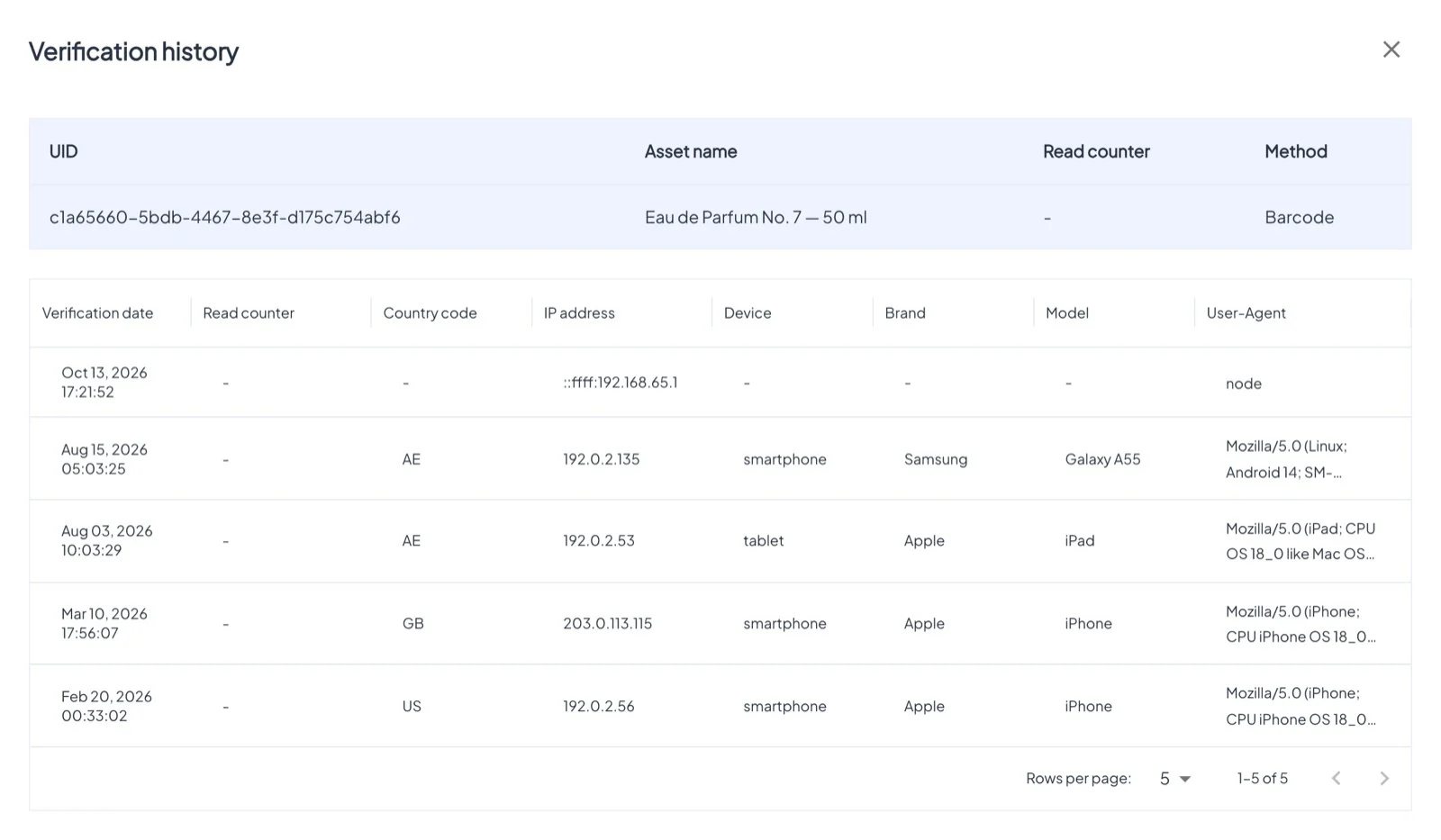Click asset name Eau de Parfum No. 7
This screenshot has height=840, width=1441.
(756, 217)
